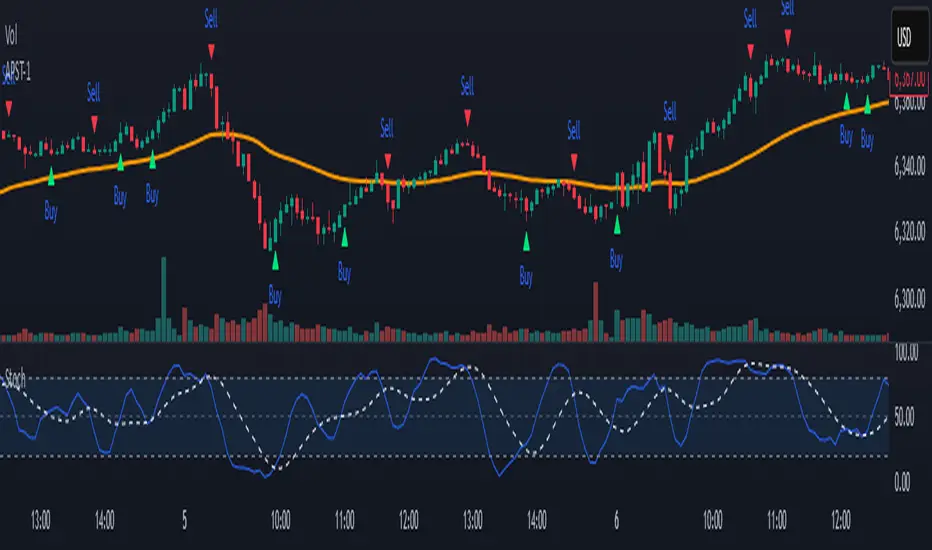
Task: Click date label 6 on time axis
Action: pos(616,520)
